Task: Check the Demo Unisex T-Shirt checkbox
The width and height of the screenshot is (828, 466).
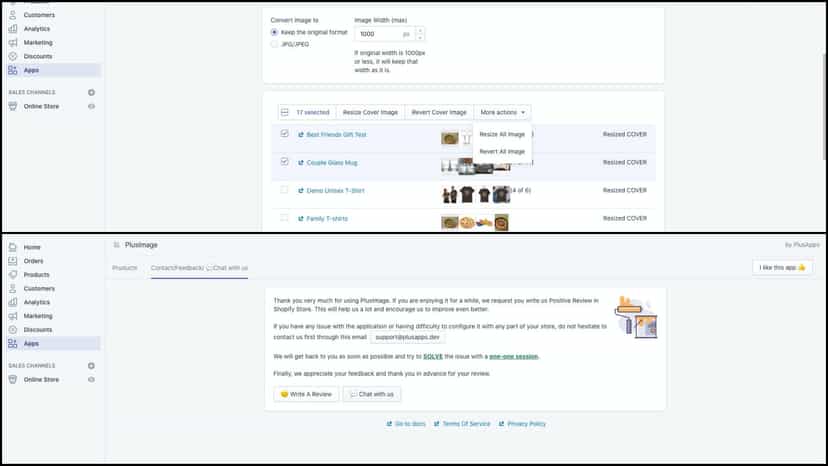Action: [284, 190]
